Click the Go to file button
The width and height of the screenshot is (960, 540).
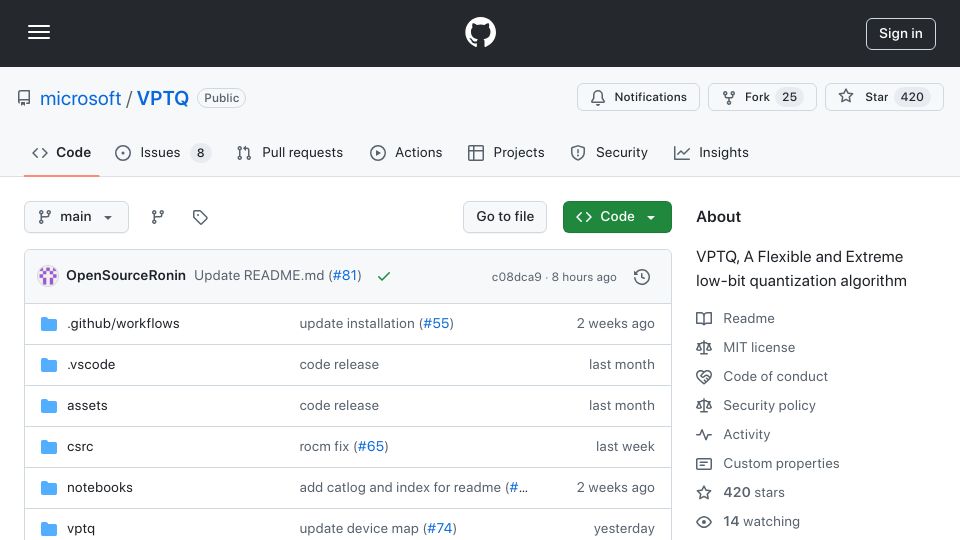505,217
